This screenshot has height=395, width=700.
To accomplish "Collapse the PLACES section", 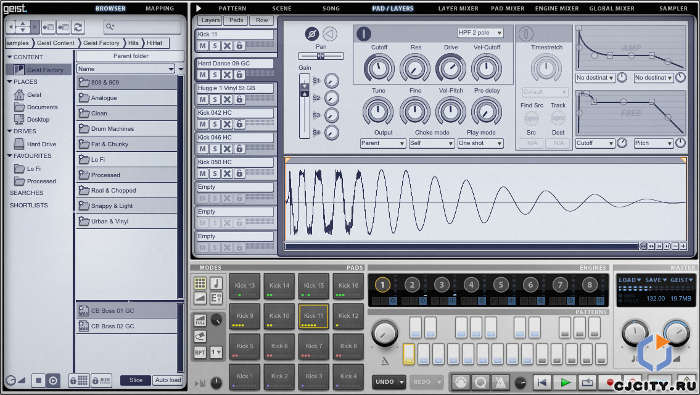I will pyautogui.click(x=10, y=82).
